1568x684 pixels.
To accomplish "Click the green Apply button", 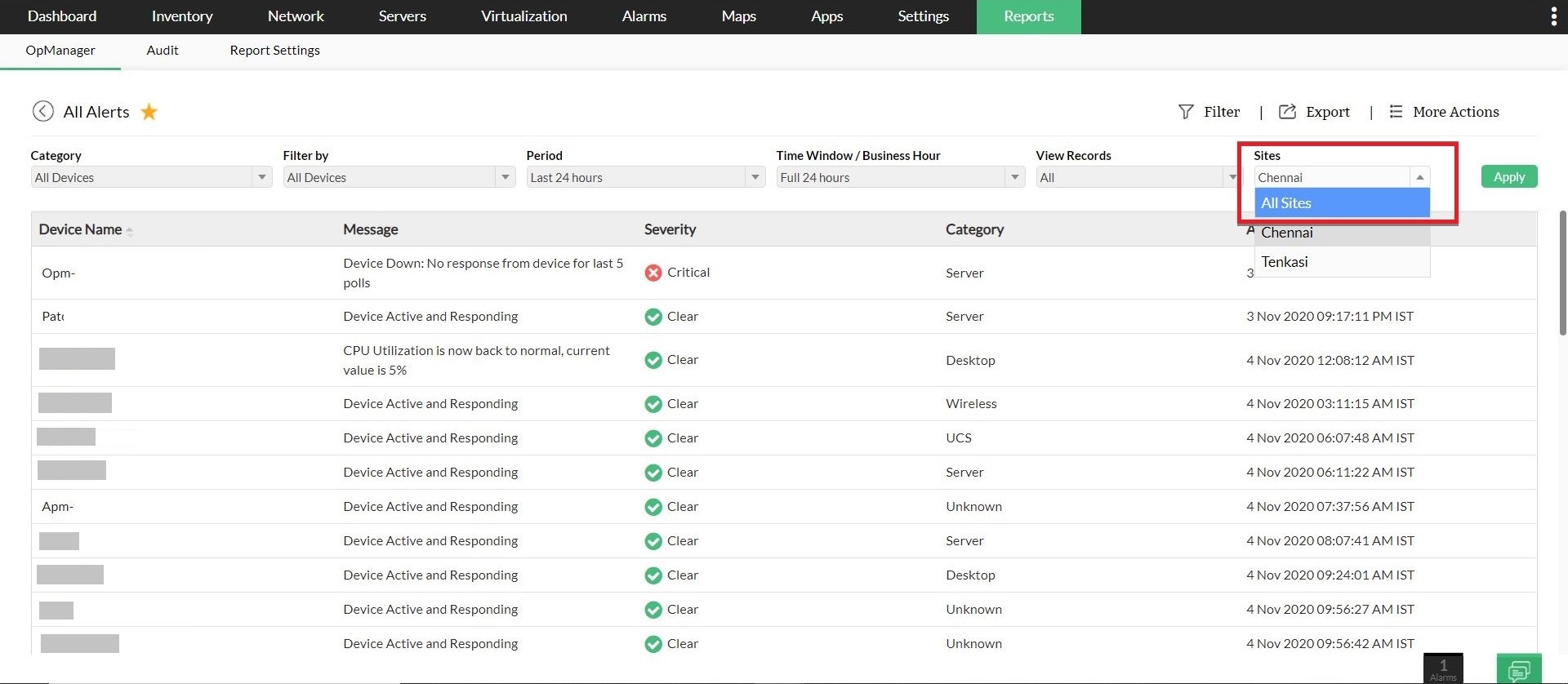I will tap(1508, 177).
